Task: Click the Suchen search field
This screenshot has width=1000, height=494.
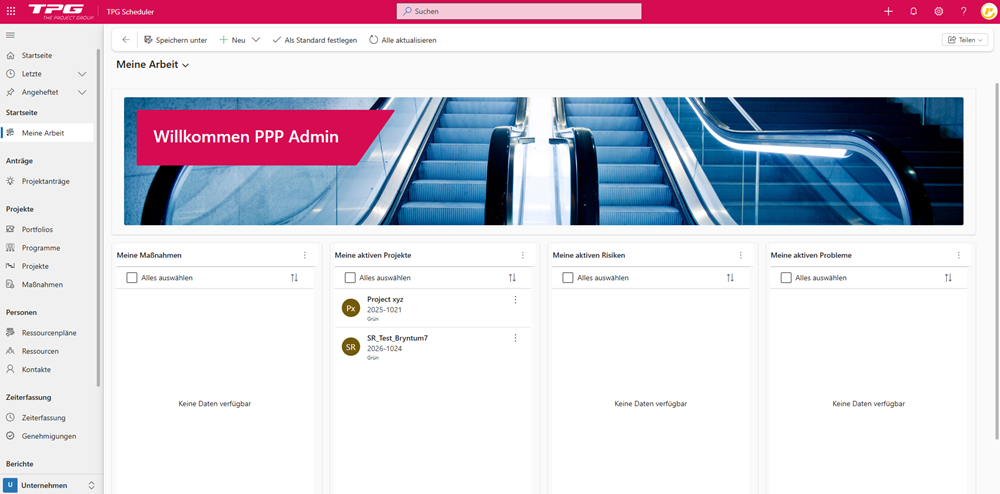Action: pos(519,11)
